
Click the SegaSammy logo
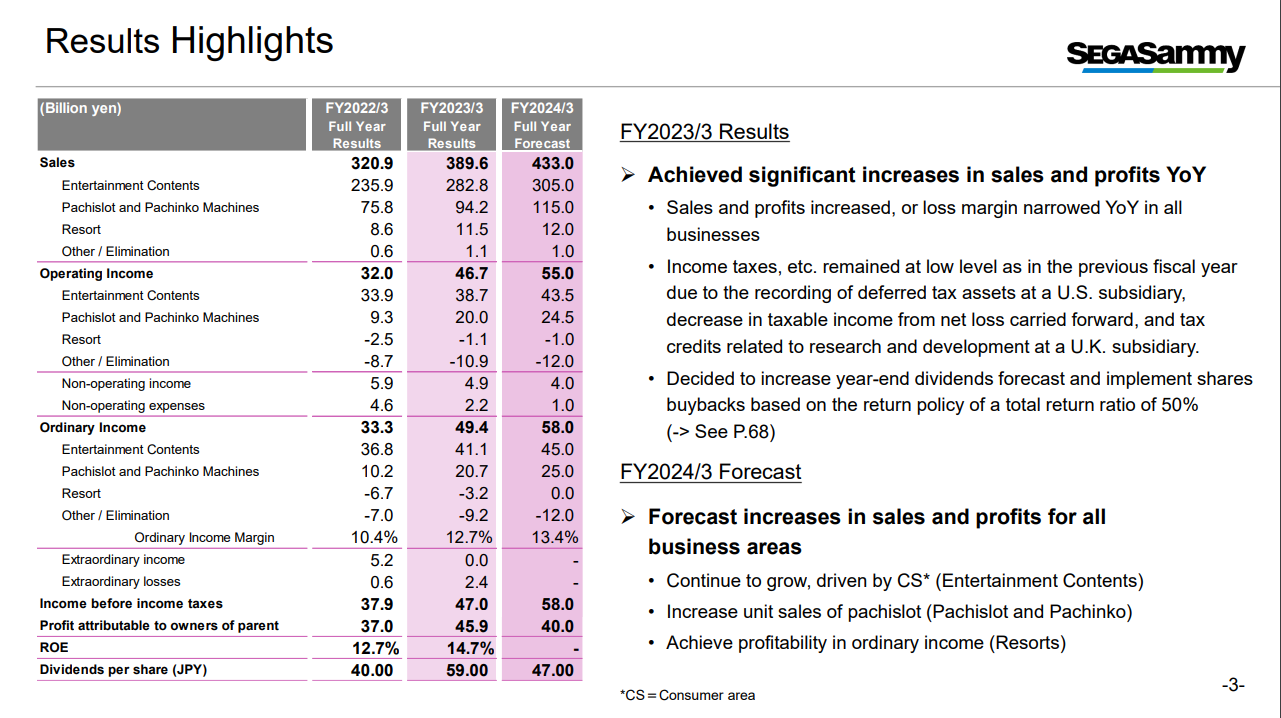coord(1155,56)
